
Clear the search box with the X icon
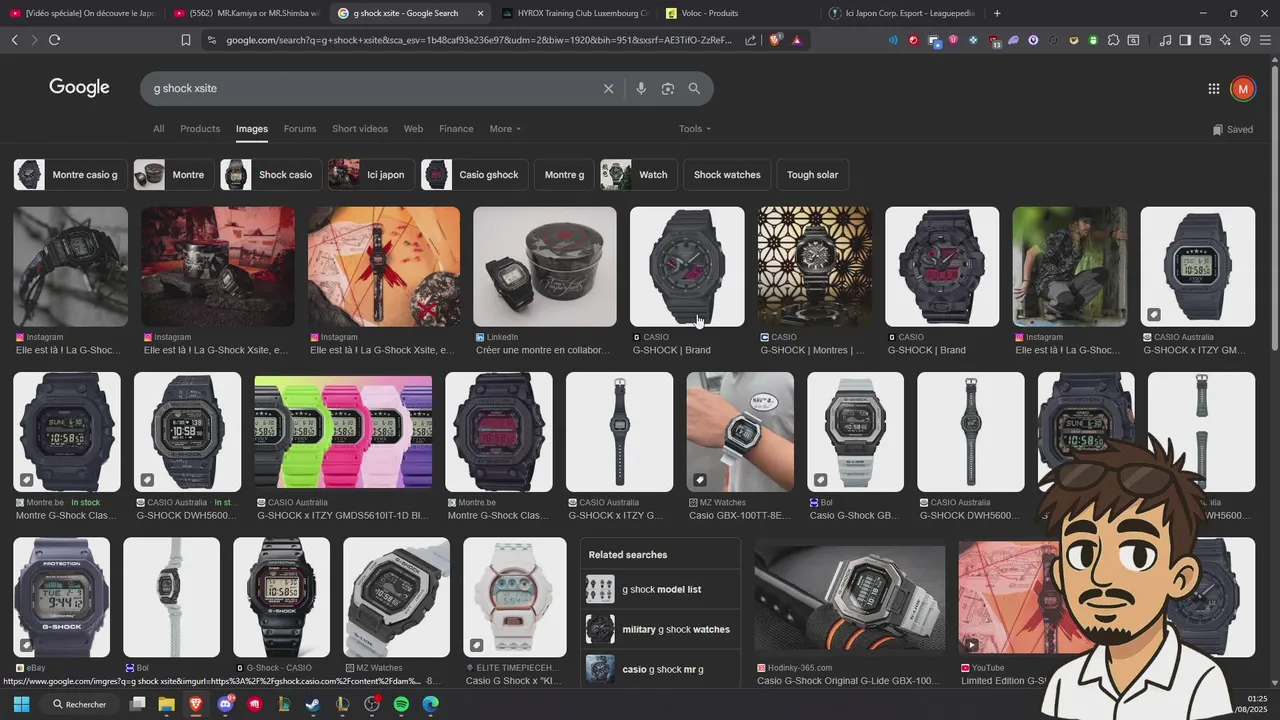point(608,89)
